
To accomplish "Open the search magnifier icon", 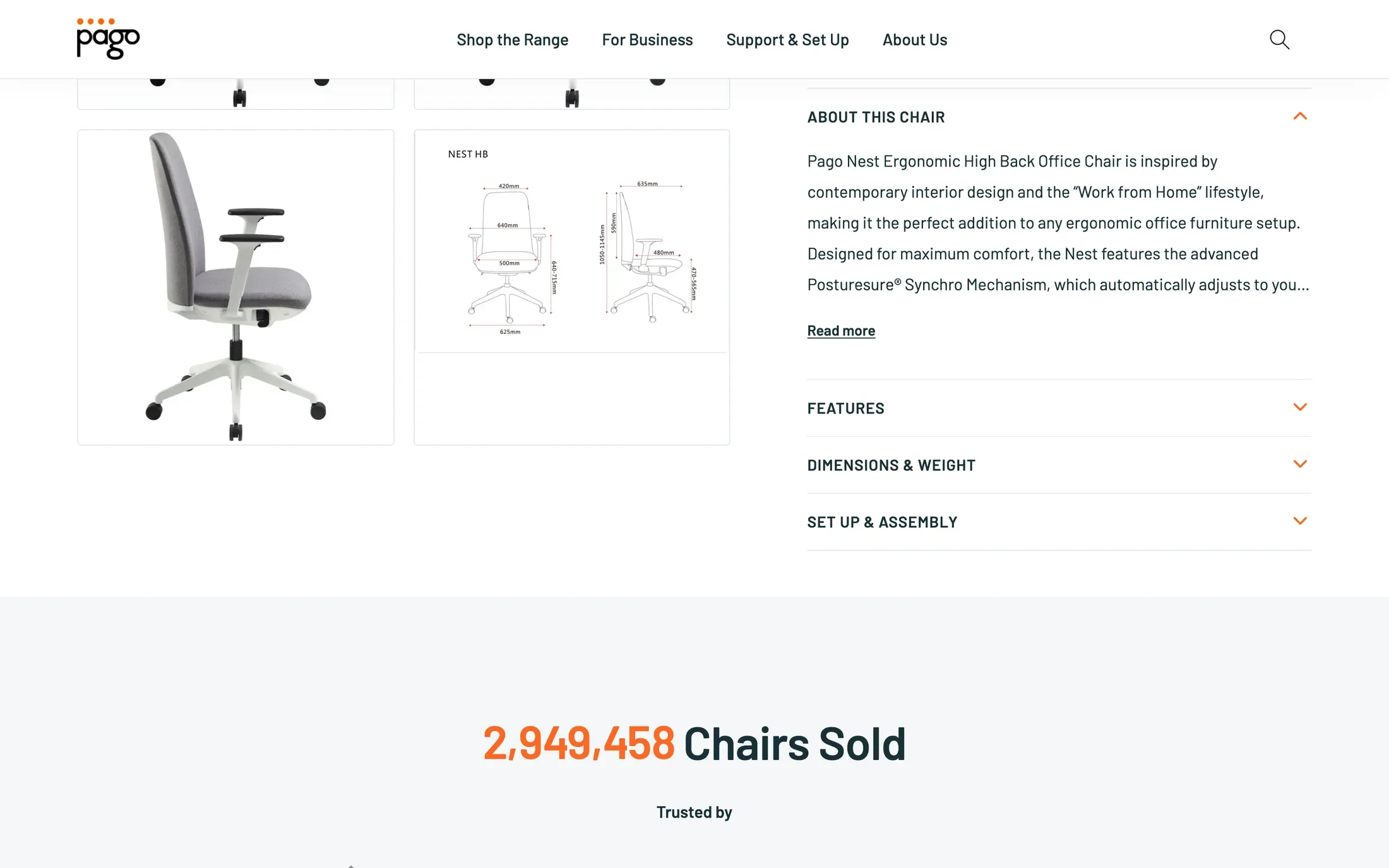I will tap(1279, 39).
